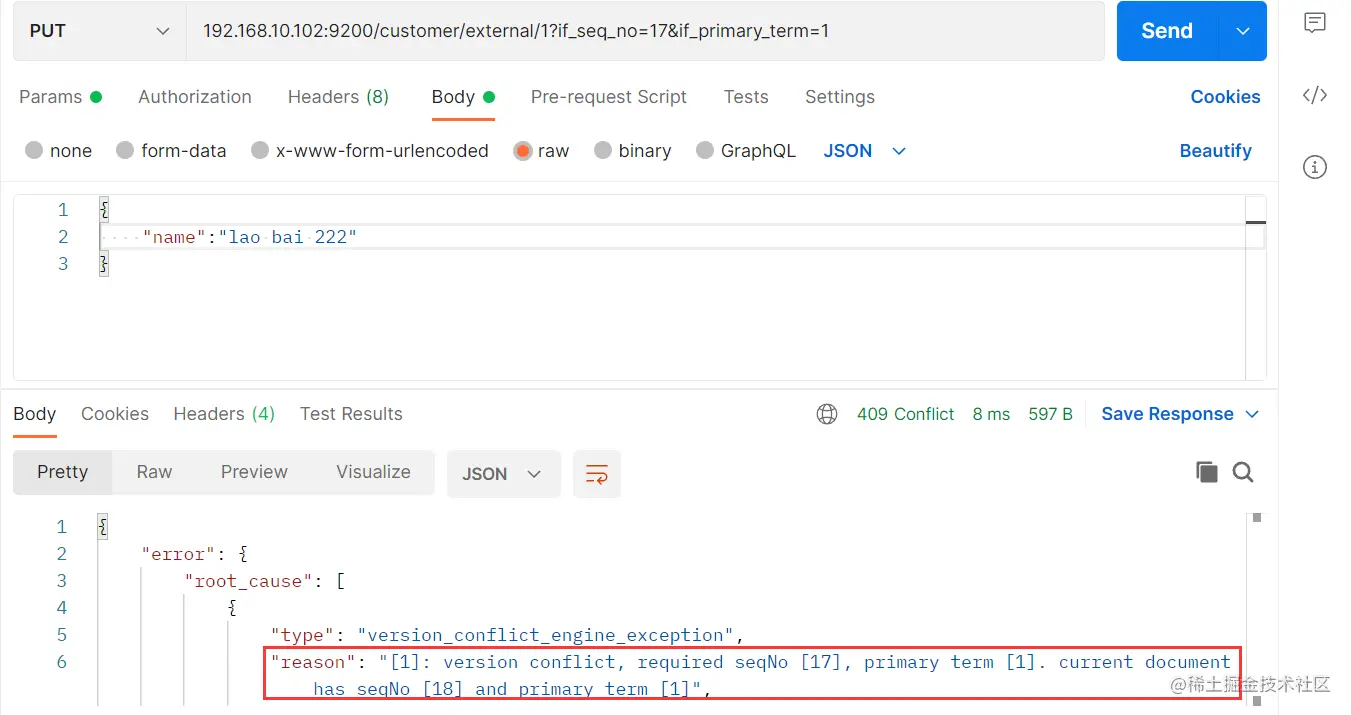Open the Tests tab

[x=746, y=97]
